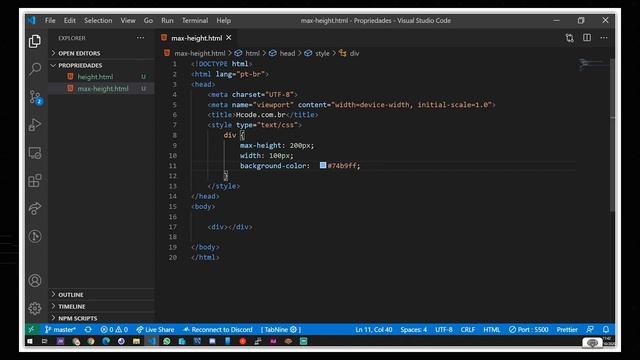Open errors and warnings count in status bar

tap(114, 329)
